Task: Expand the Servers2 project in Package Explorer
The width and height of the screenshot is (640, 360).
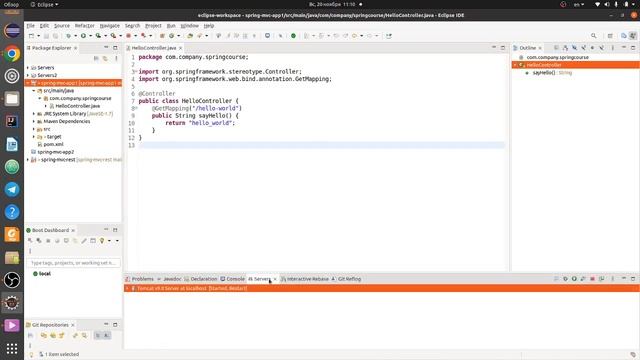Action: coord(28,76)
